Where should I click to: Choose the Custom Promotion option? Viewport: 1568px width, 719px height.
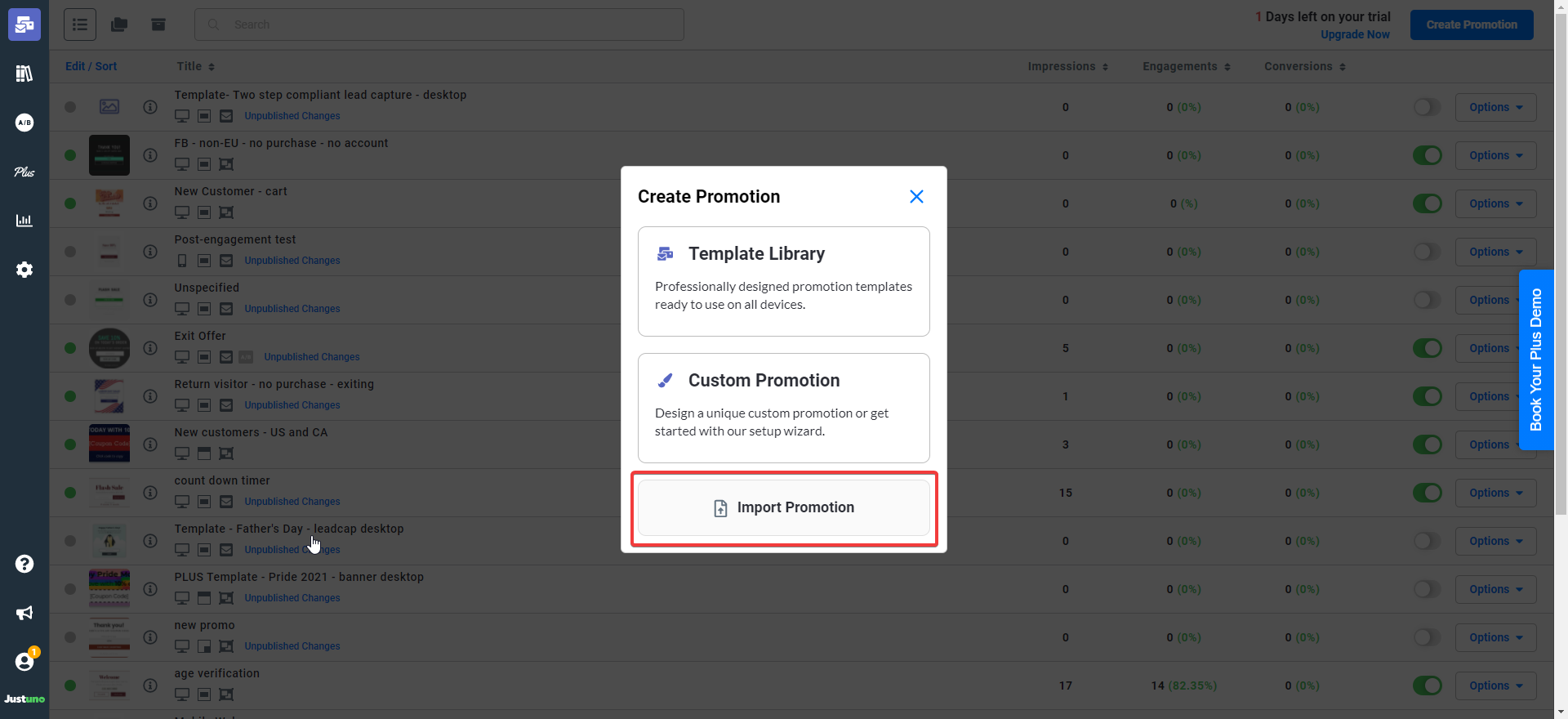pyautogui.click(x=783, y=408)
